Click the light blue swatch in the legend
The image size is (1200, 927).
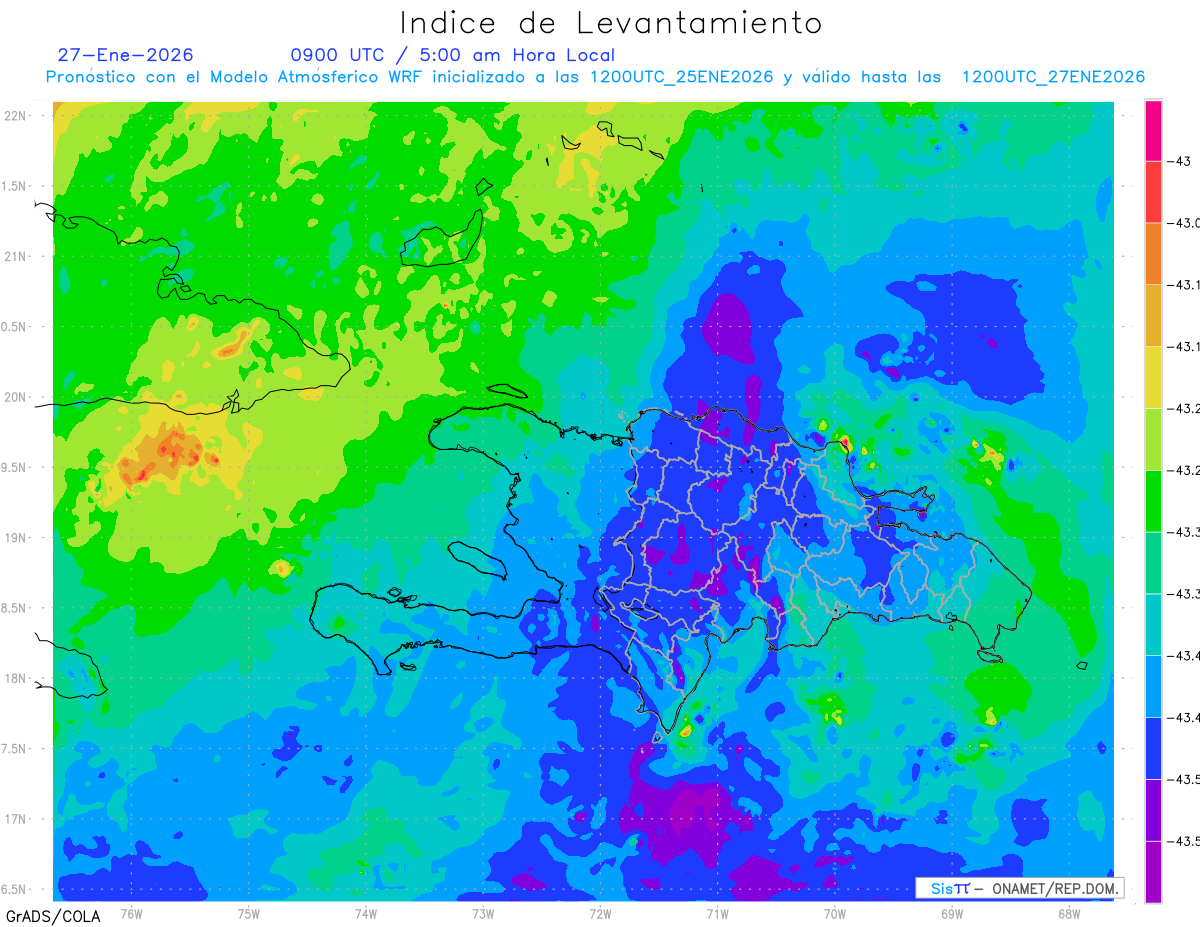pyautogui.click(x=1153, y=686)
